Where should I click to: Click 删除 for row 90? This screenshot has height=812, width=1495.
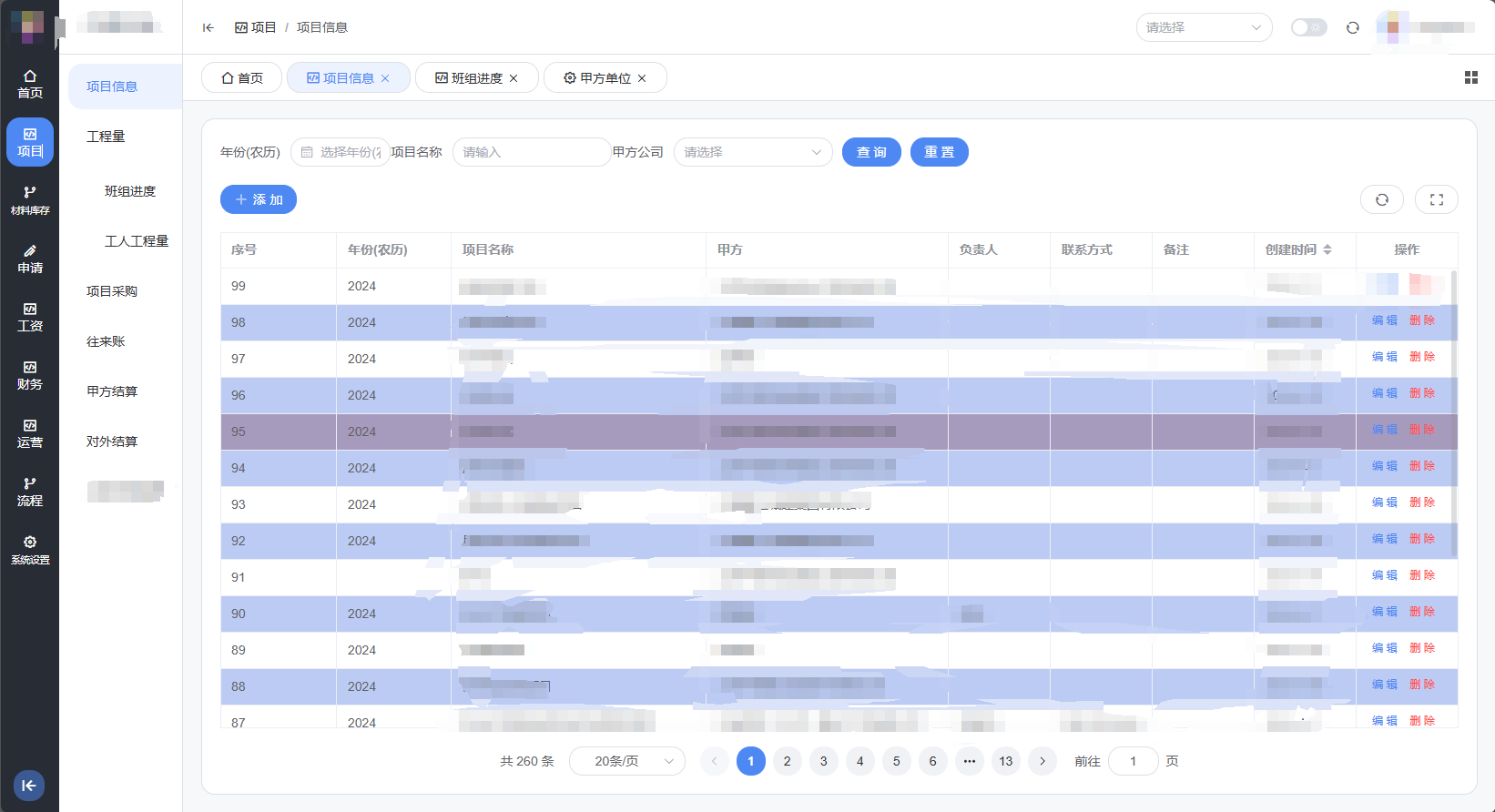tap(1422, 612)
